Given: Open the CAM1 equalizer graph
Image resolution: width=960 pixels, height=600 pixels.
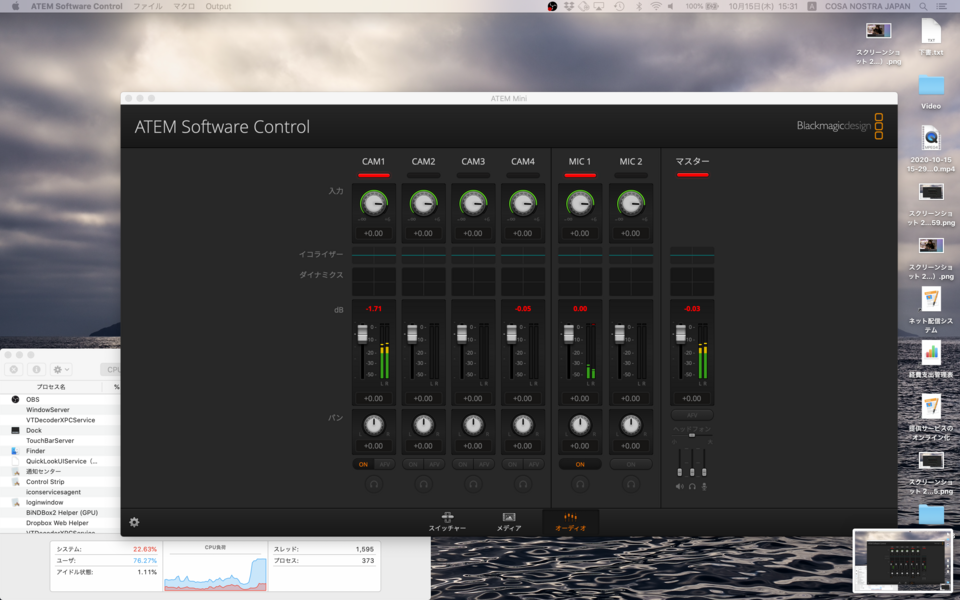Looking at the screenshot, I should 374,254.
